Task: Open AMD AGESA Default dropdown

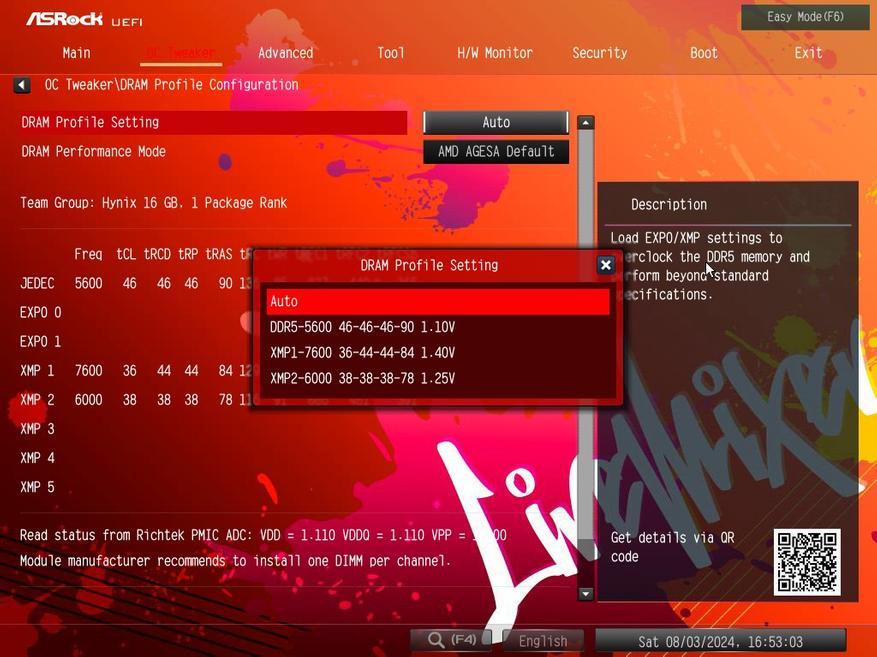Action: click(496, 152)
